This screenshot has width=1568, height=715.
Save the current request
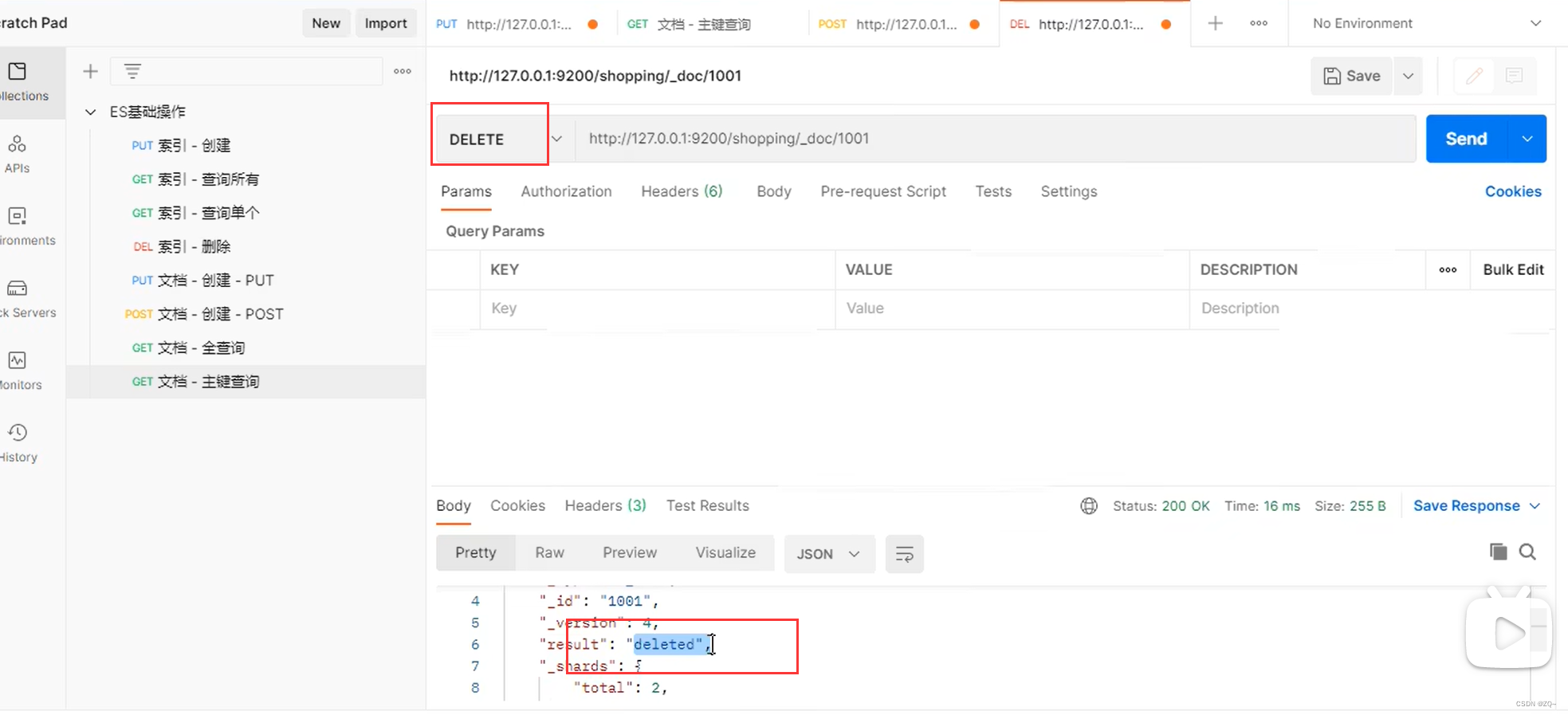click(1352, 76)
